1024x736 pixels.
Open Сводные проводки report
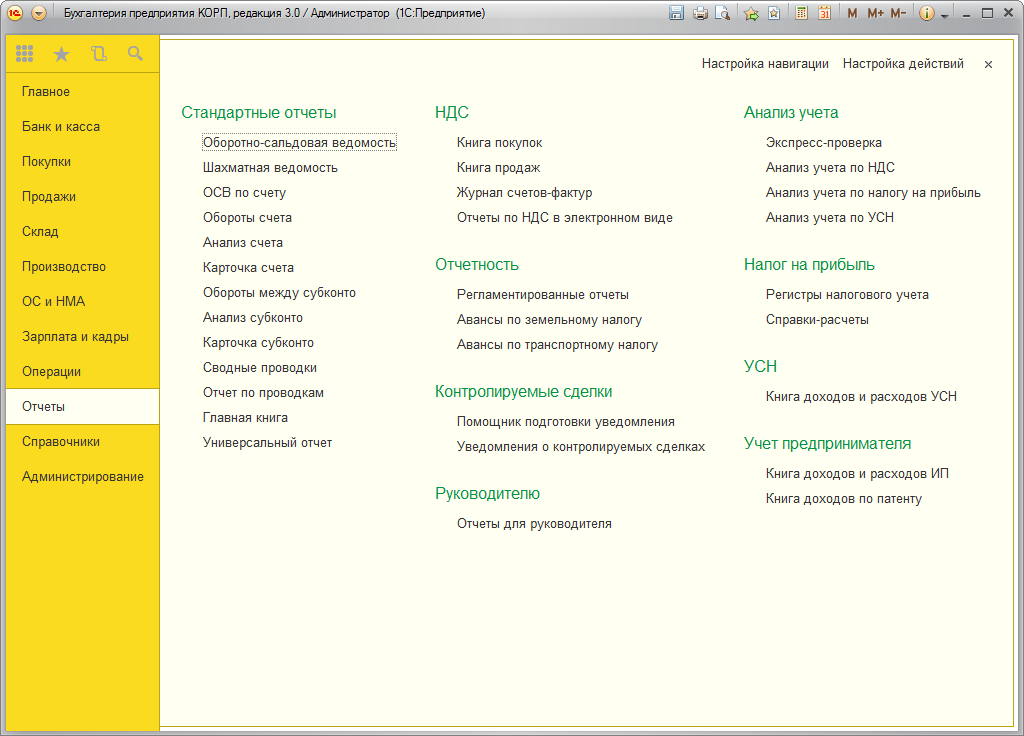259,368
